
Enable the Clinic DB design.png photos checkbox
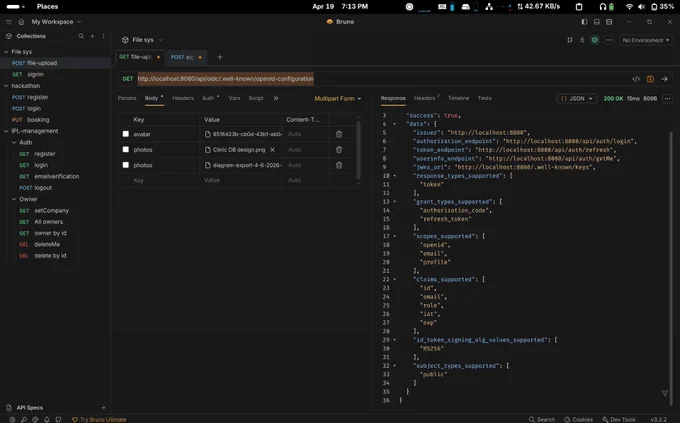(x=126, y=149)
